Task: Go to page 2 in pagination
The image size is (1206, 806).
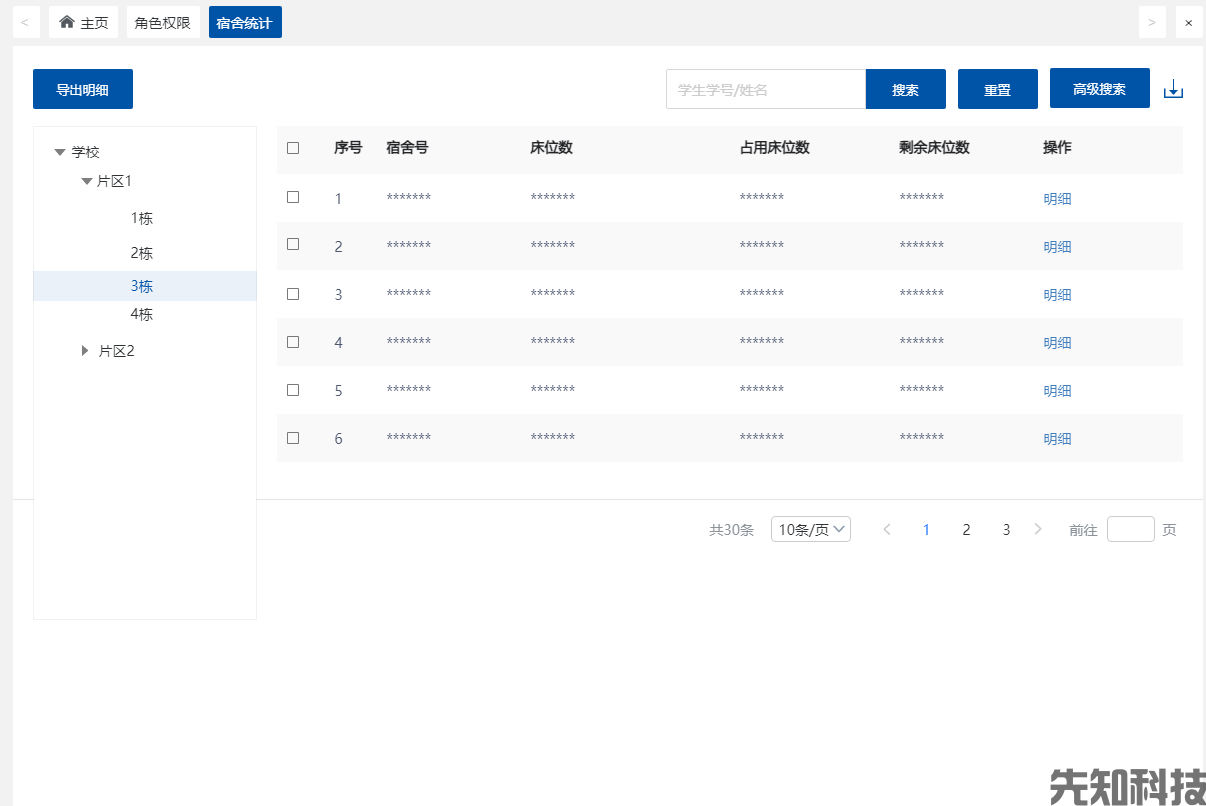Action: pos(966,529)
